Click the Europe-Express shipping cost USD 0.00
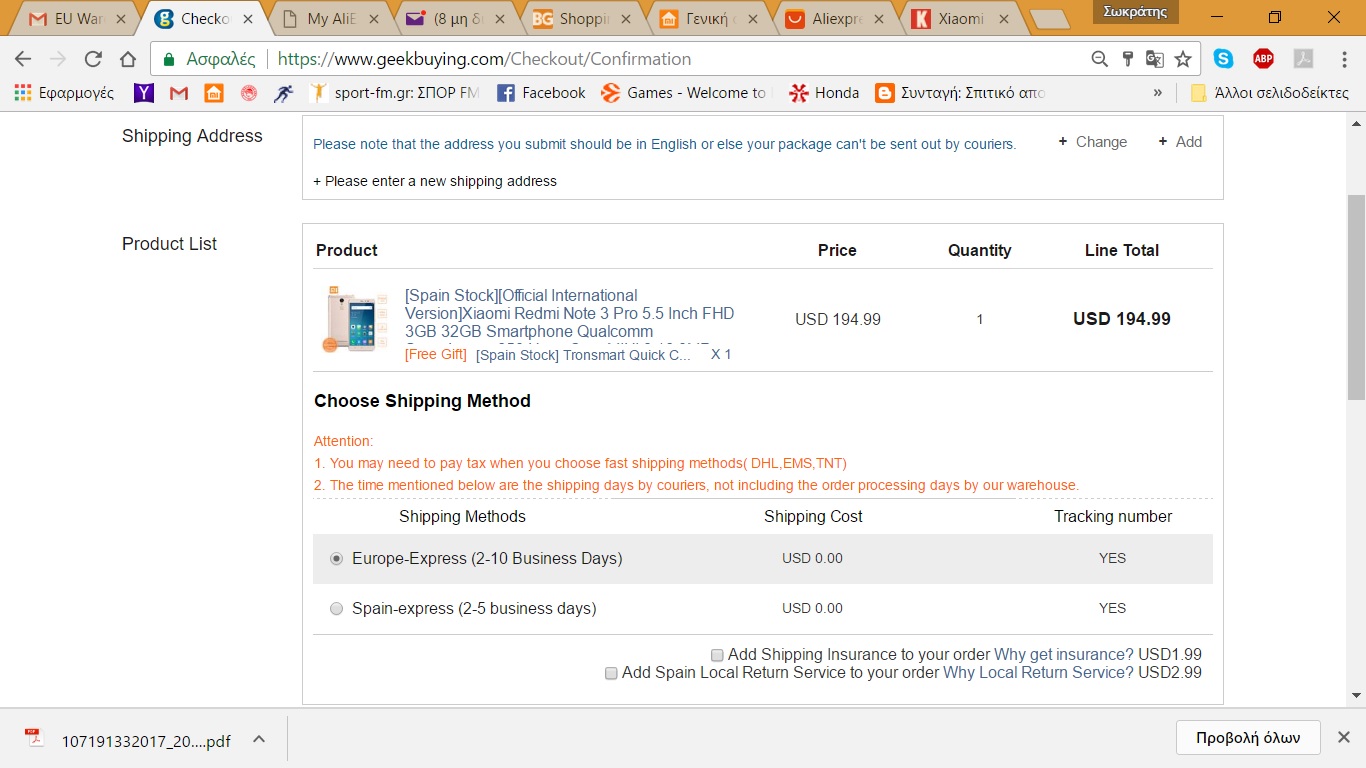Screen dimensions: 1366x768 click(x=812, y=559)
